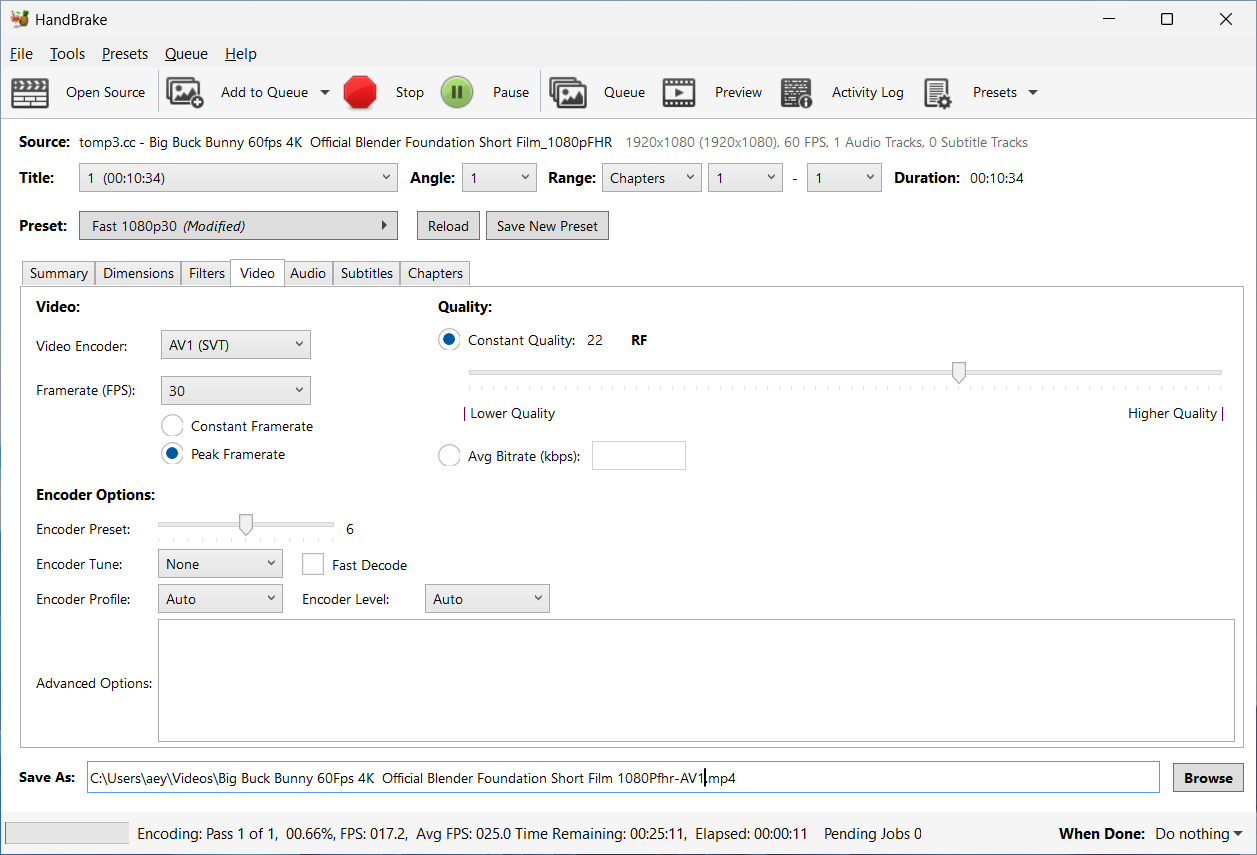Image resolution: width=1257 pixels, height=855 pixels.
Task: Switch to the Summary tab
Action: click(59, 273)
